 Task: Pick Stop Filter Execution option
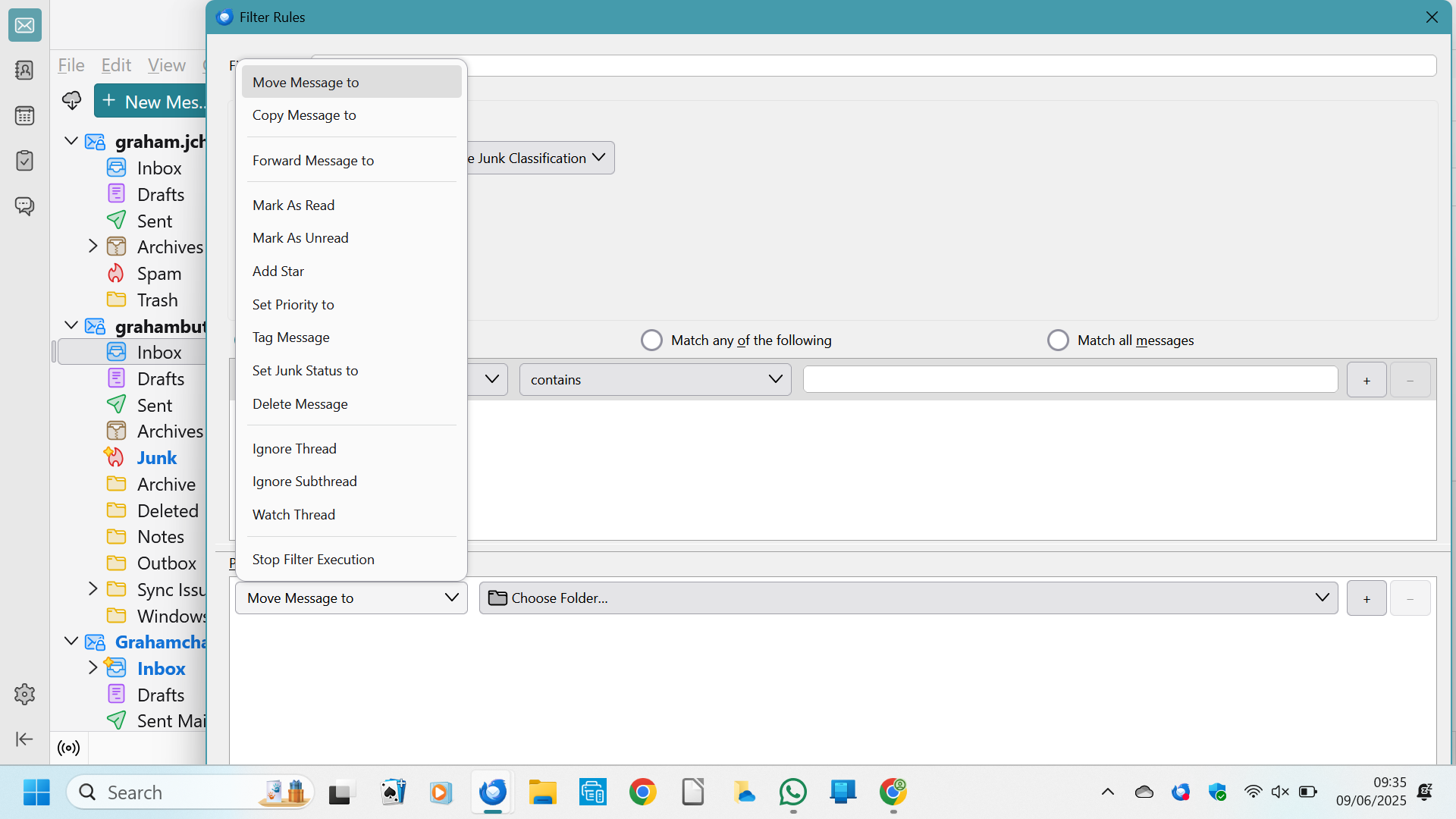[x=313, y=560]
